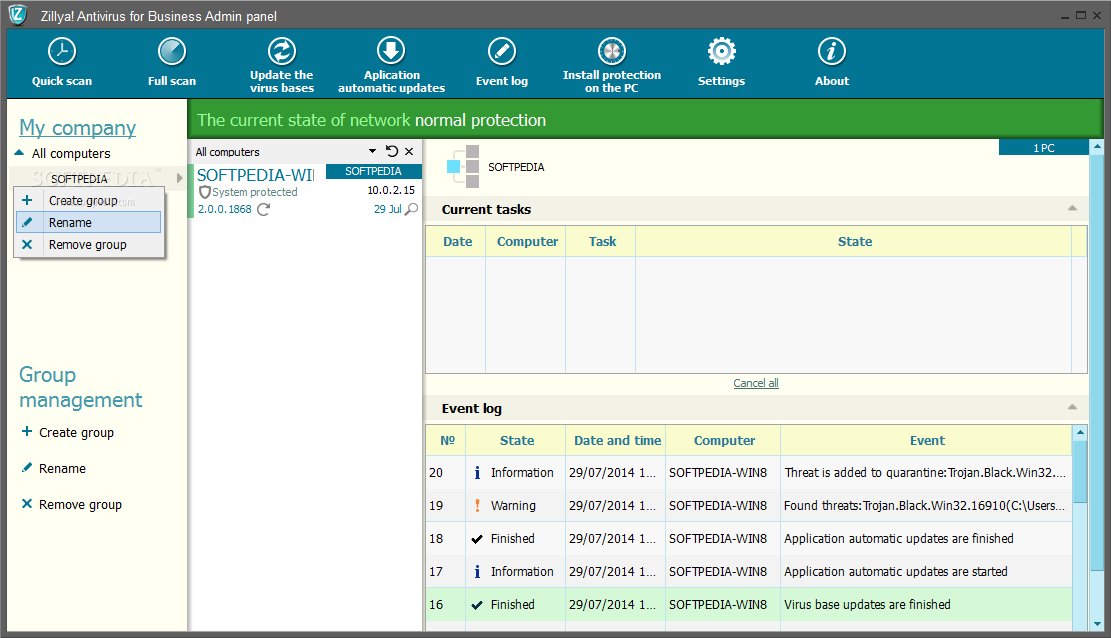Image resolution: width=1111 pixels, height=638 pixels.
Task: Click Remove group under Group management
Action: tap(80, 505)
